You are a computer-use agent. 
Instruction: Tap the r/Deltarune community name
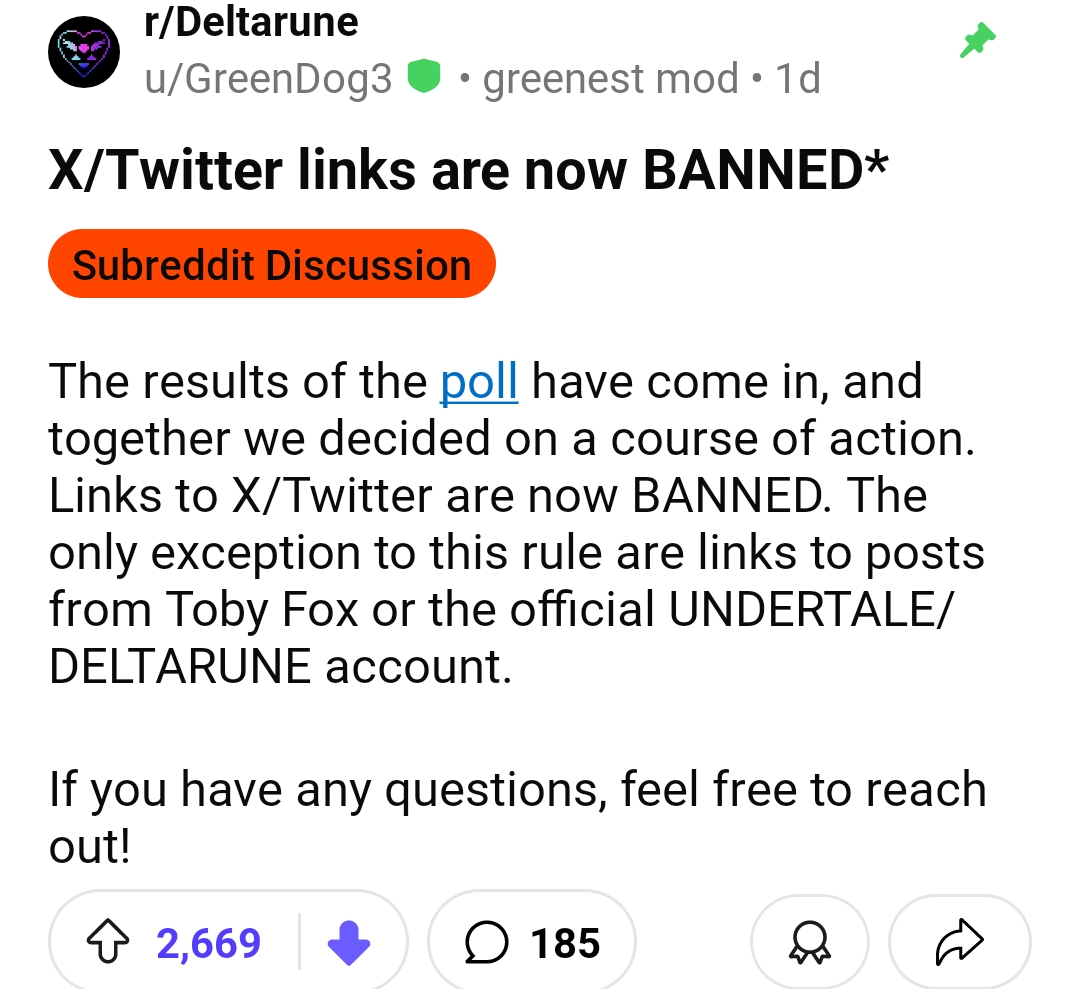click(252, 21)
